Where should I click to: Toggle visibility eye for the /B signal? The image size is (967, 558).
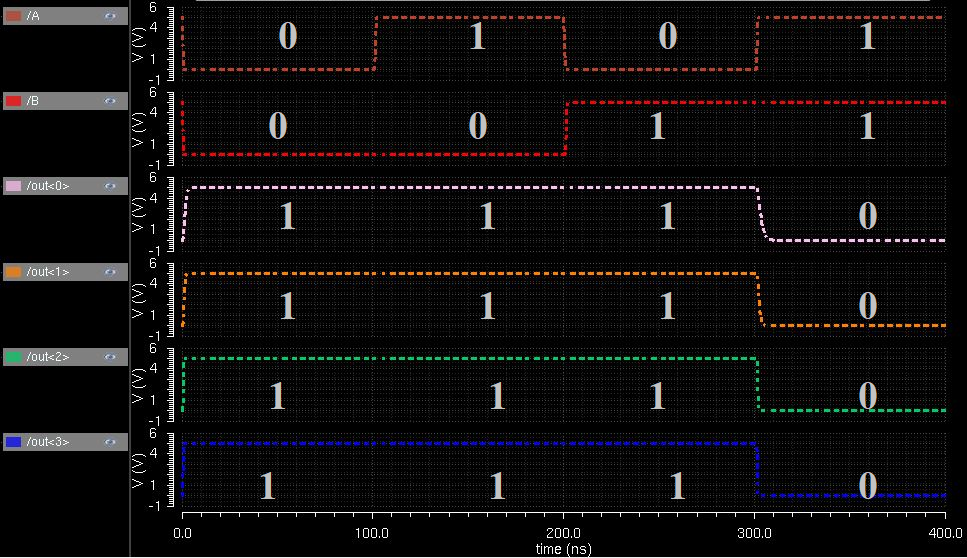(x=110, y=101)
